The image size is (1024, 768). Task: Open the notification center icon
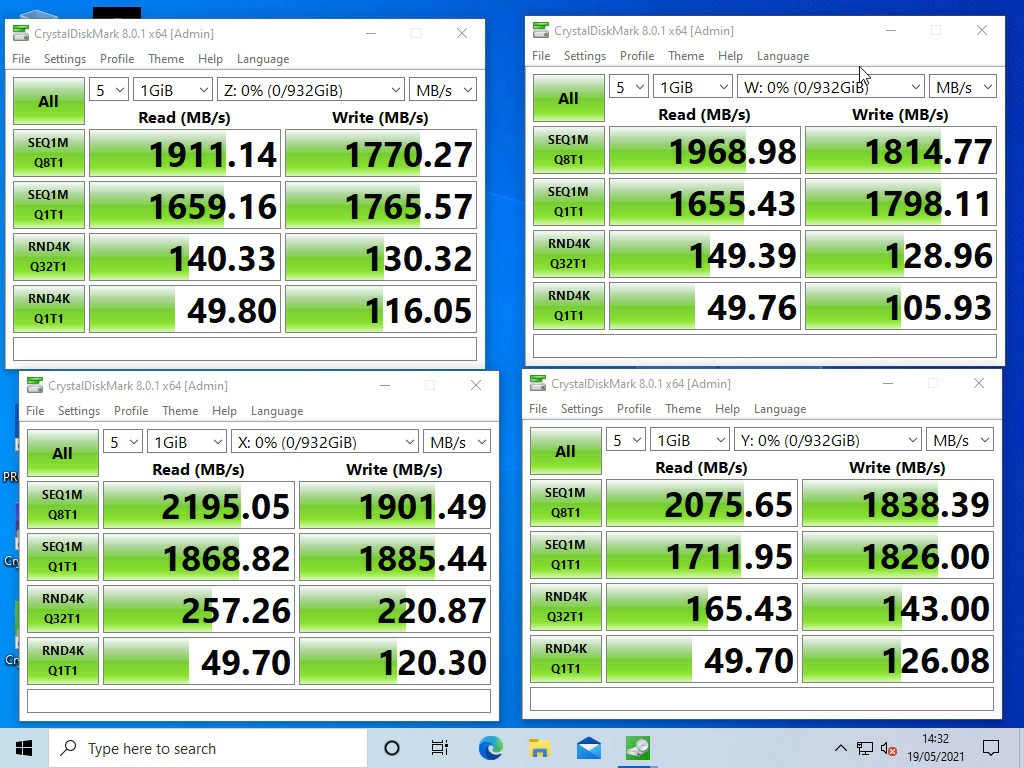click(x=991, y=748)
